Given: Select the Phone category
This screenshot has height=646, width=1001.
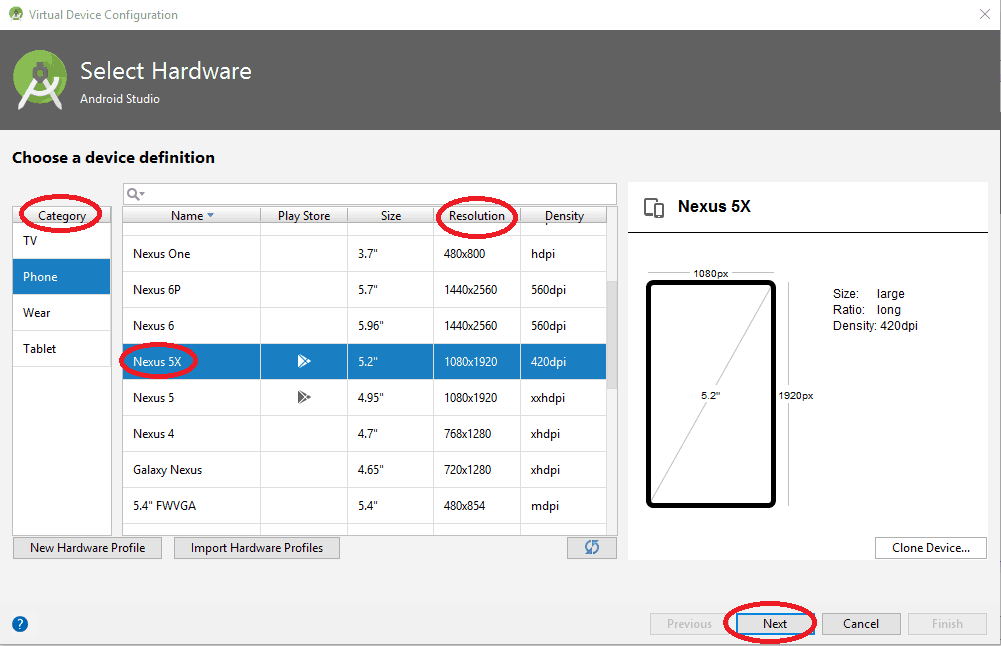Looking at the screenshot, I should [61, 276].
